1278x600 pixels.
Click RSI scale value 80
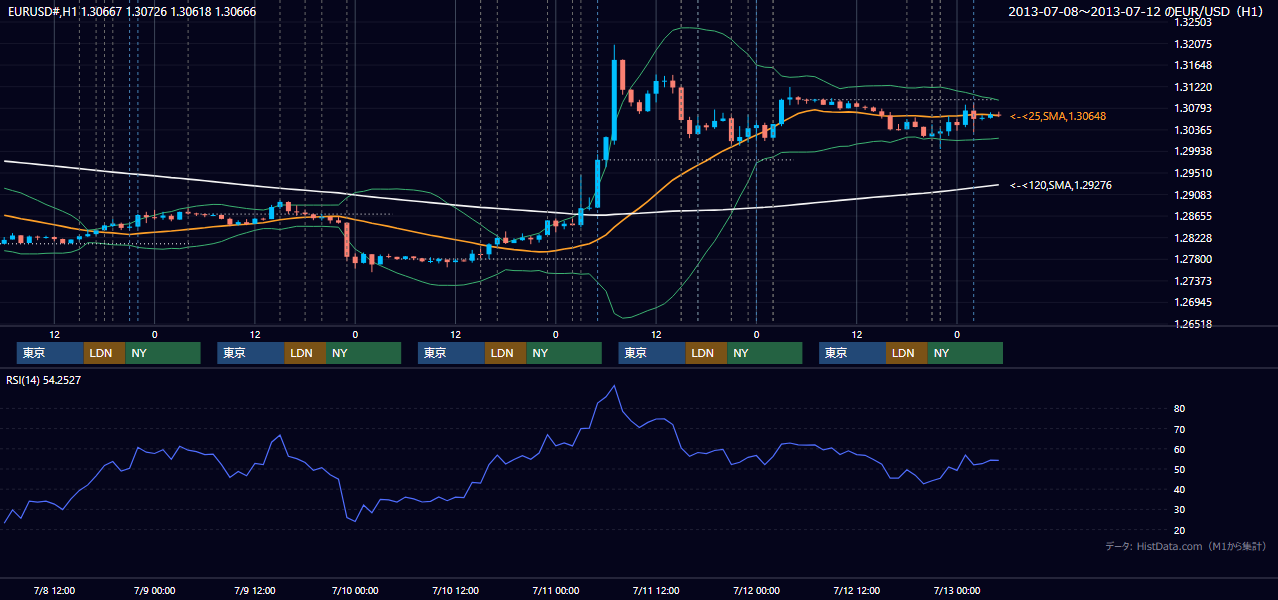click(x=1180, y=409)
